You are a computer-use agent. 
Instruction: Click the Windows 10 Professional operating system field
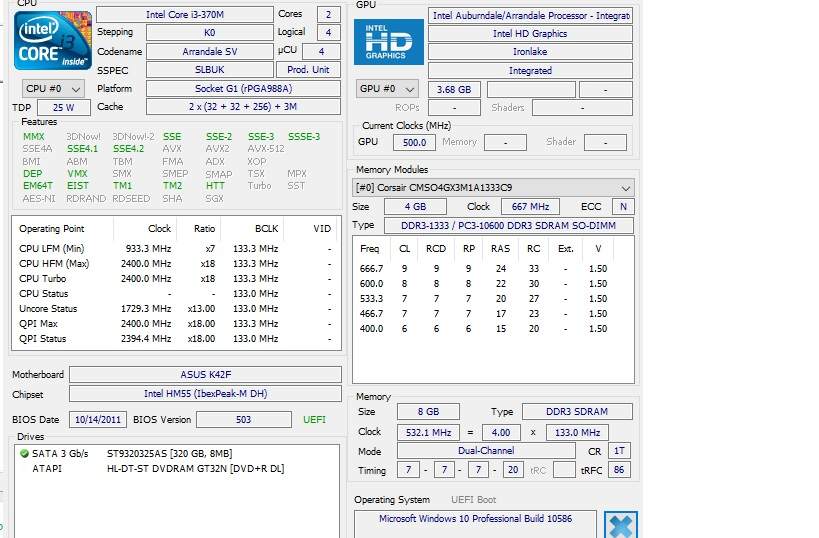pos(475,519)
